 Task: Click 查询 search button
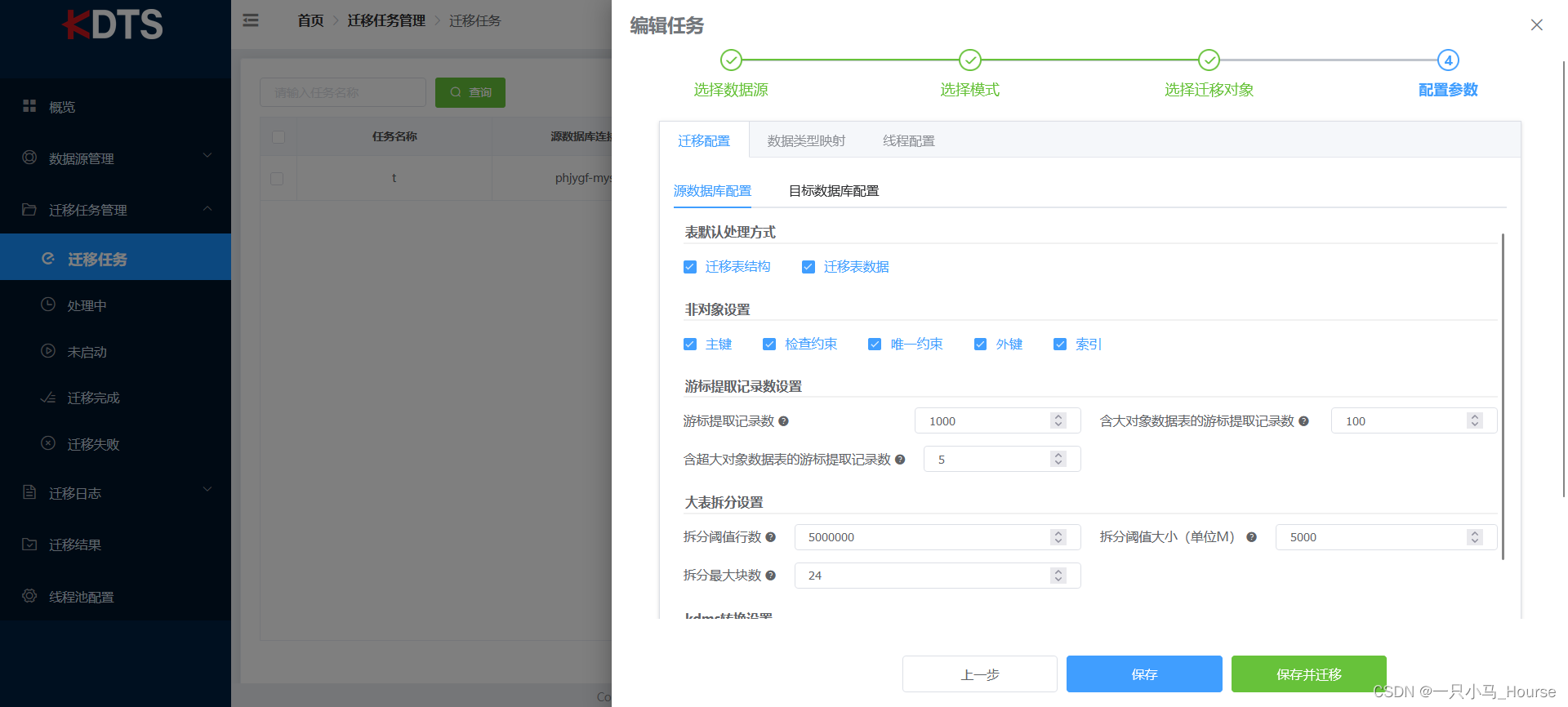pyautogui.click(x=470, y=92)
